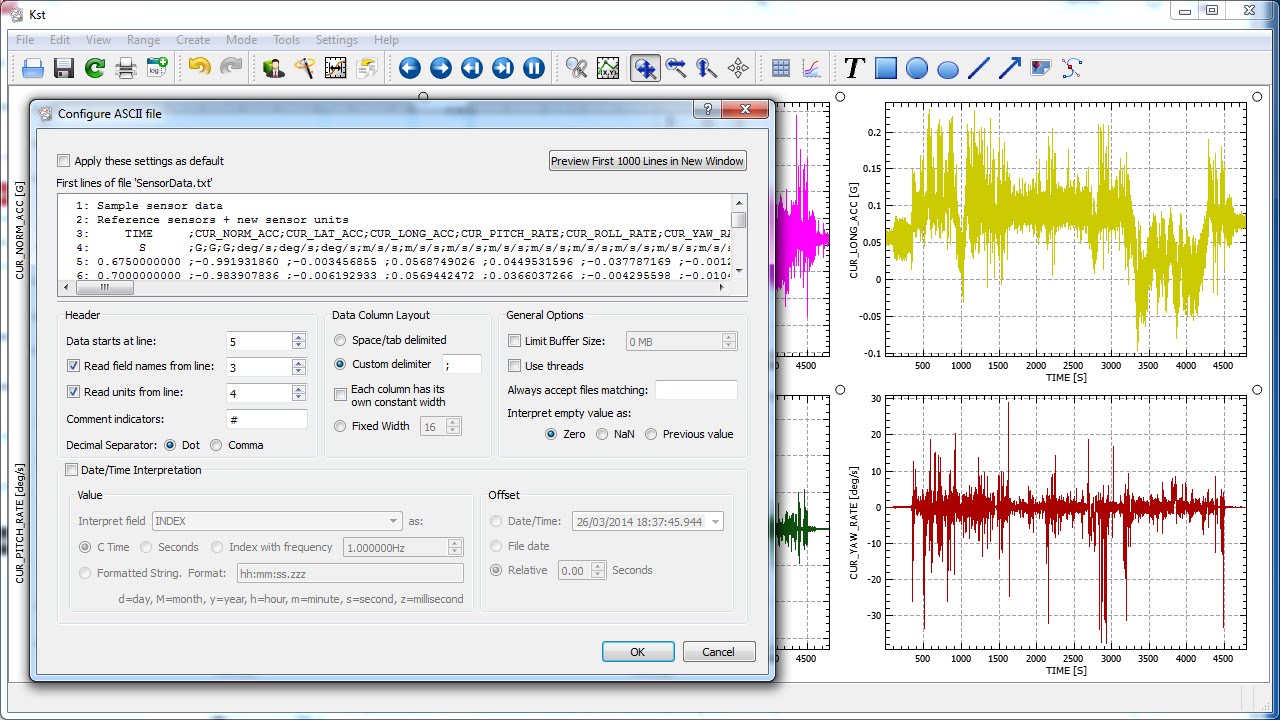Adjust field names line spinner
1280x720 pixels.
coord(298,367)
